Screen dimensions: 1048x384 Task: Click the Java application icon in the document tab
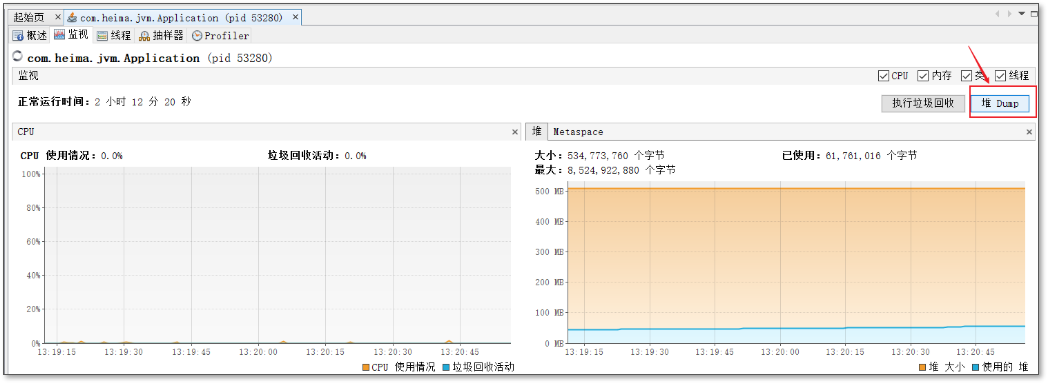click(x=72, y=17)
